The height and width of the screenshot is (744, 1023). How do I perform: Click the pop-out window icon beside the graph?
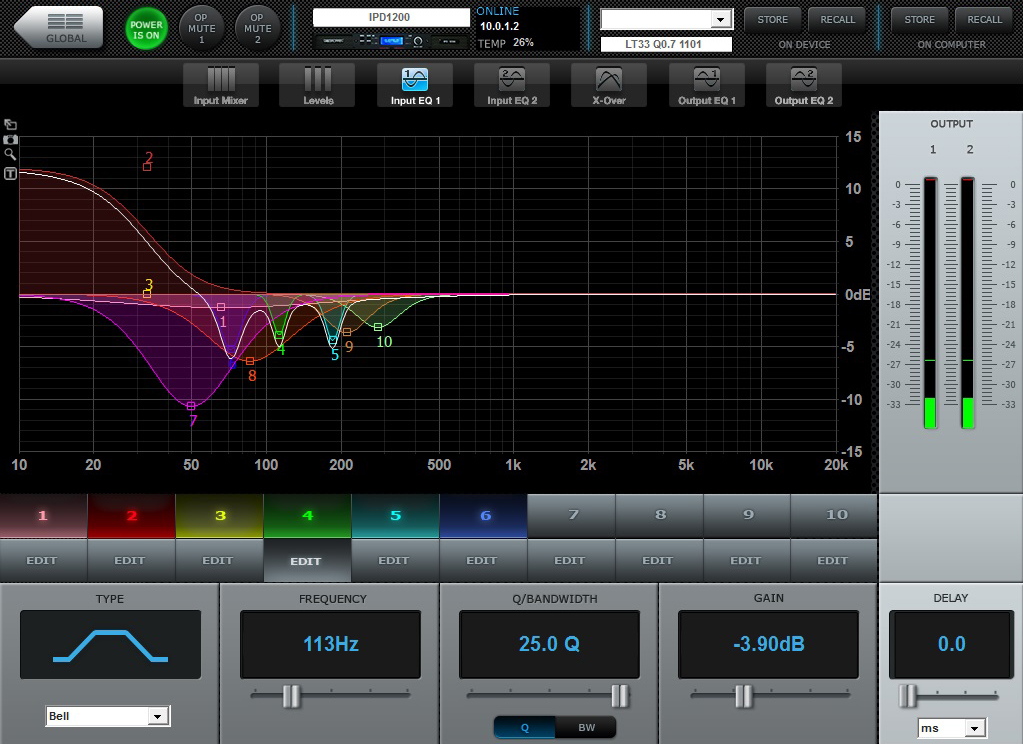tap(10, 124)
